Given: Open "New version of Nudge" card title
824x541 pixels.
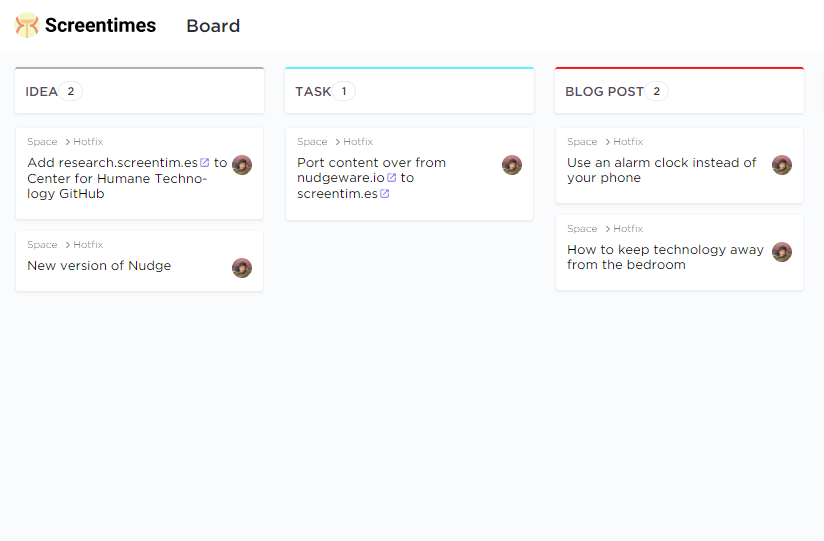Looking at the screenshot, I should coord(99,266).
